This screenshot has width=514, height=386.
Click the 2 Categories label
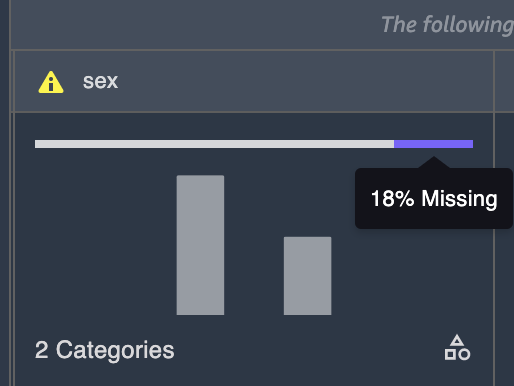point(104,350)
